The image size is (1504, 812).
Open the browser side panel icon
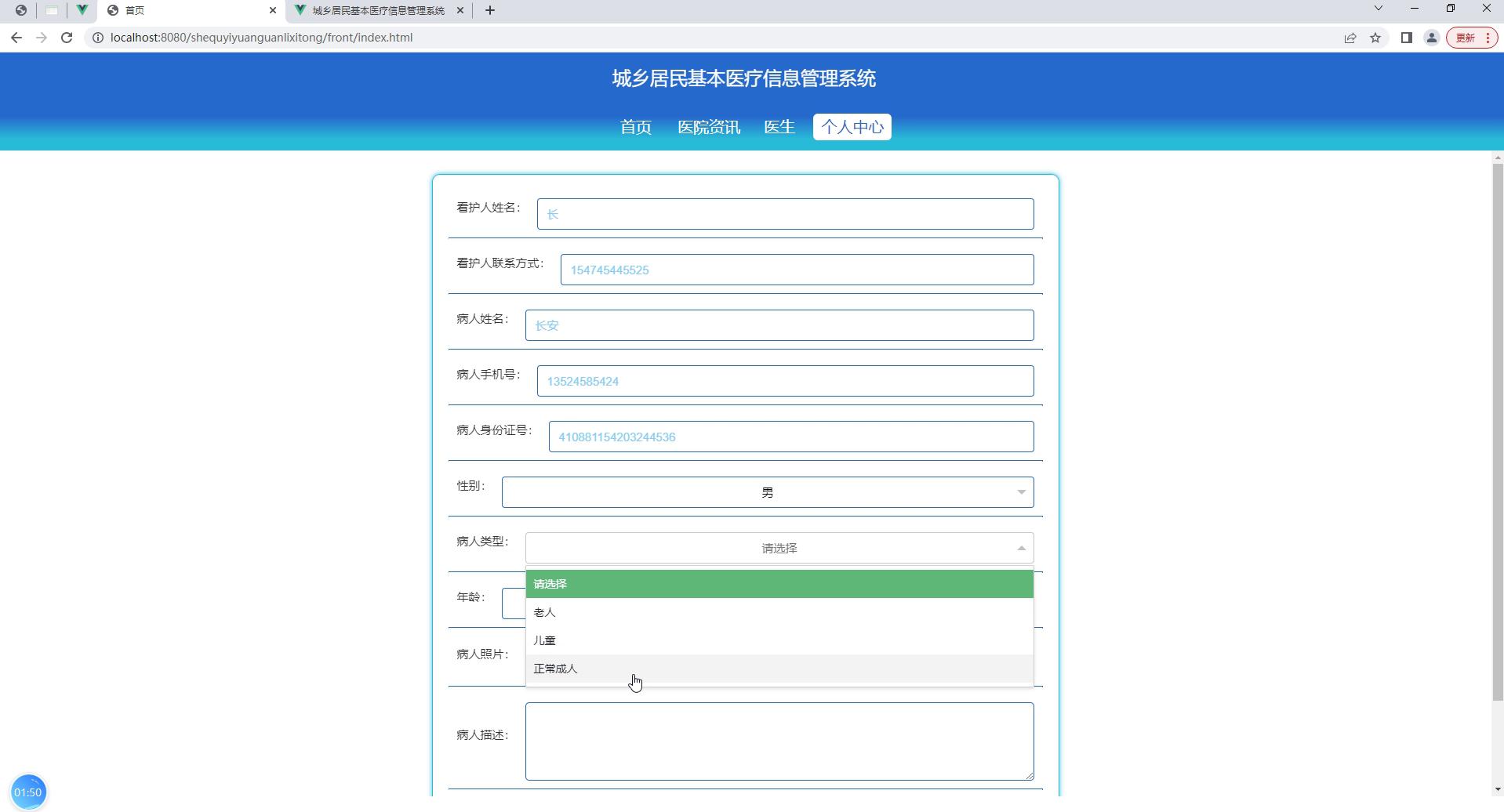coord(1405,37)
